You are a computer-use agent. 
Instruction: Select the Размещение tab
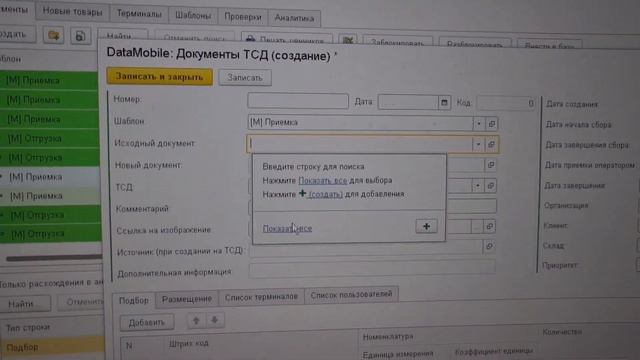click(187, 299)
